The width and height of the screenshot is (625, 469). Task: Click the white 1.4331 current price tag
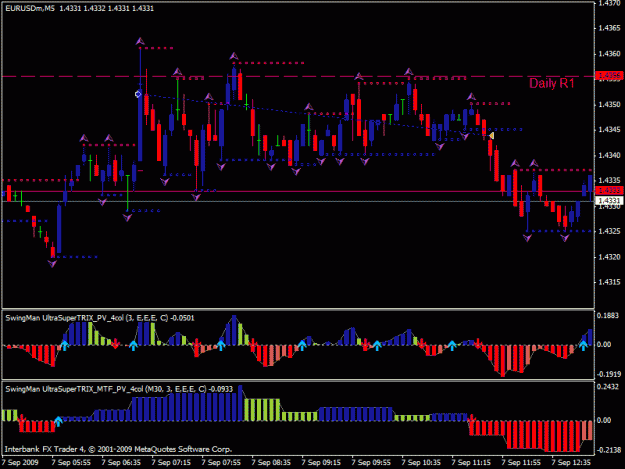(x=609, y=200)
